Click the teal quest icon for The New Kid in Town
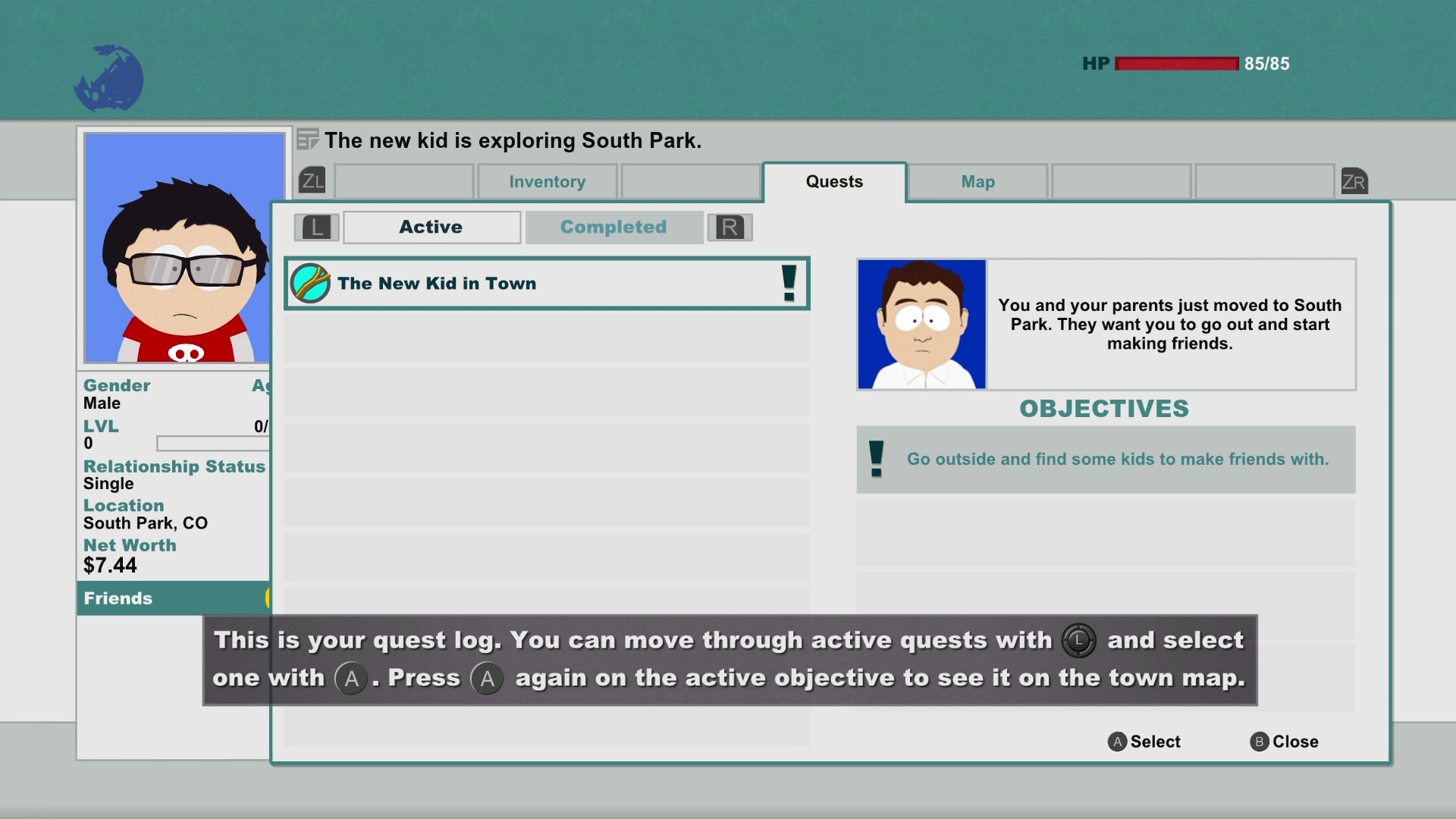Image resolution: width=1456 pixels, height=819 pixels. click(x=310, y=284)
